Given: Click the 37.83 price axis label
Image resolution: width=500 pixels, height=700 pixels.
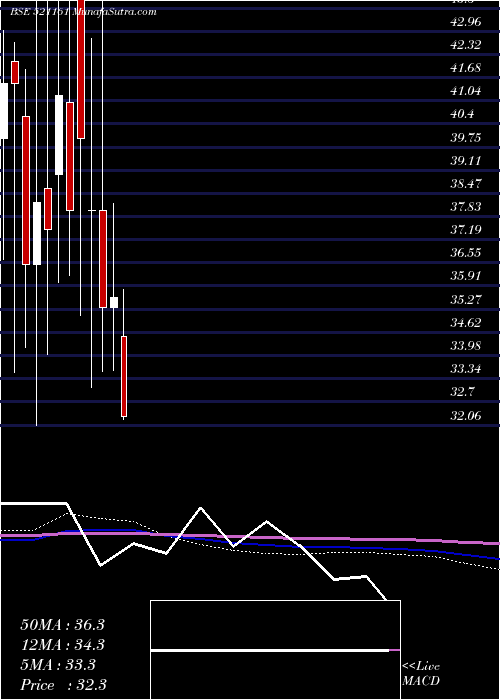Looking at the screenshot, I should [466, 207].
